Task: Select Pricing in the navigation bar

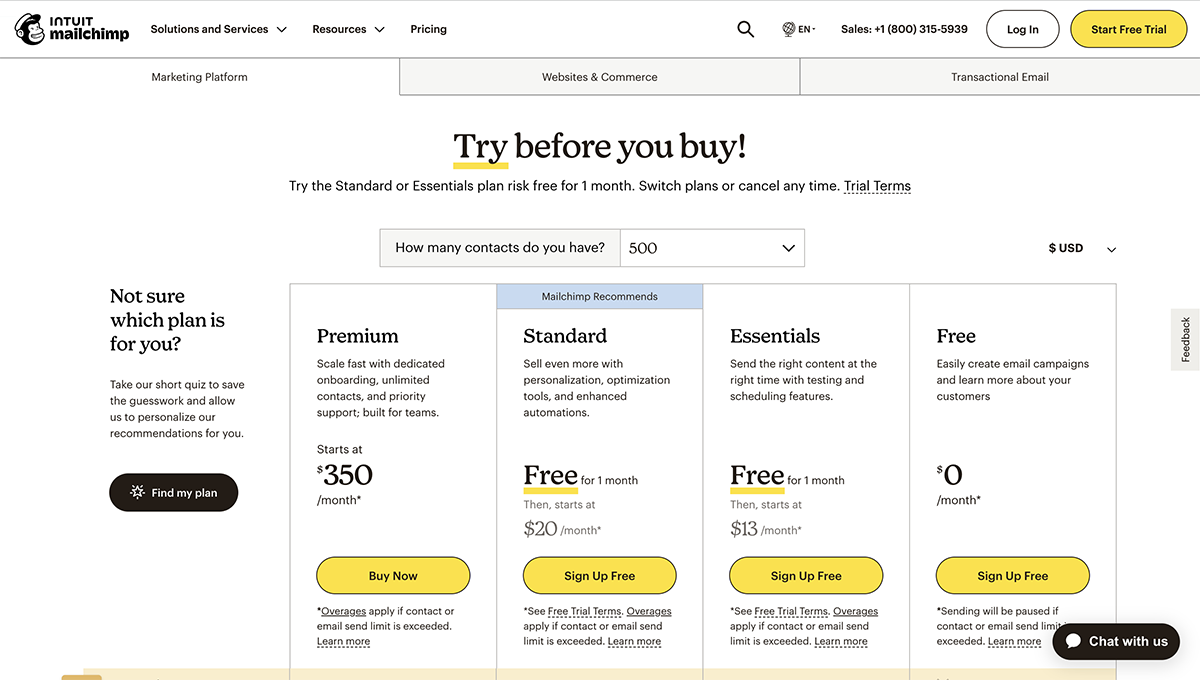Action: 428,29
